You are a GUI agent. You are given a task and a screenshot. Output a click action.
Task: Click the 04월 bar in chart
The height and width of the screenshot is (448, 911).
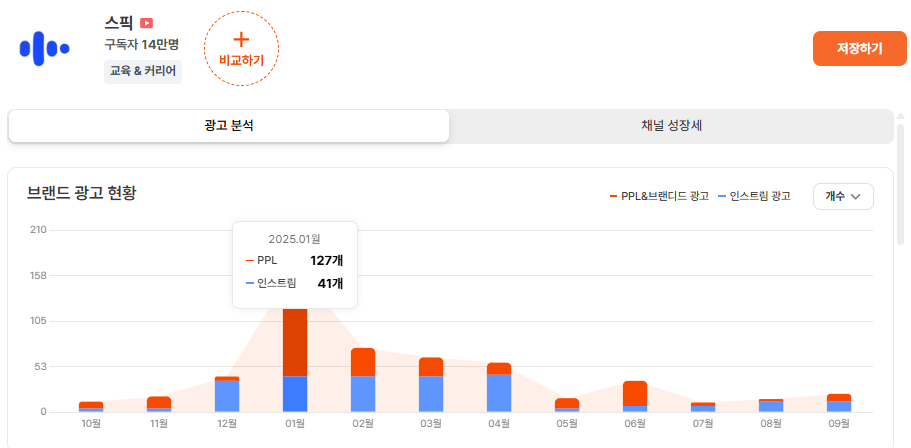click(x=499, y=388)
